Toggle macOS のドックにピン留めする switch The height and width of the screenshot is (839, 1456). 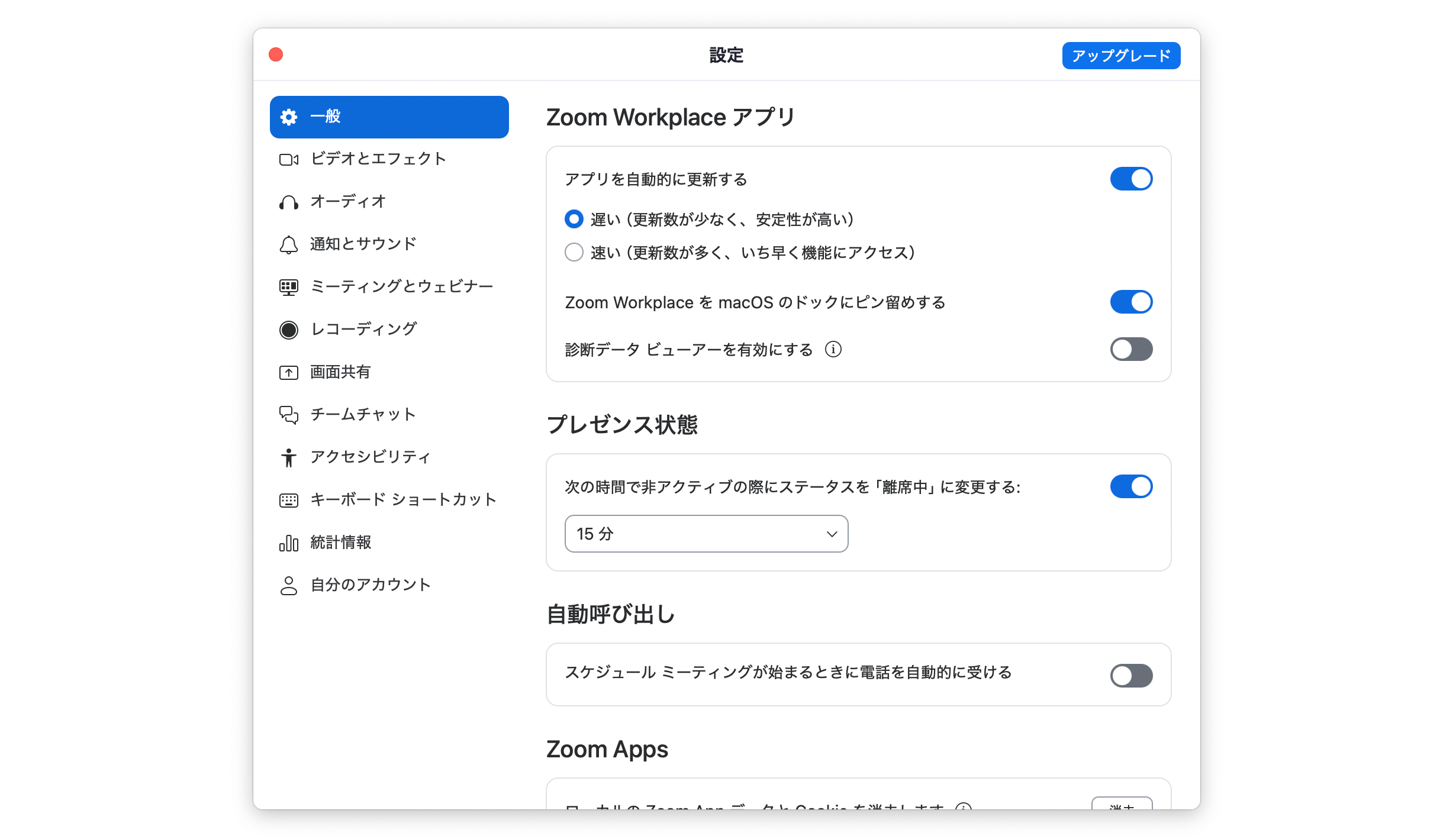[x=1131, y=302]
